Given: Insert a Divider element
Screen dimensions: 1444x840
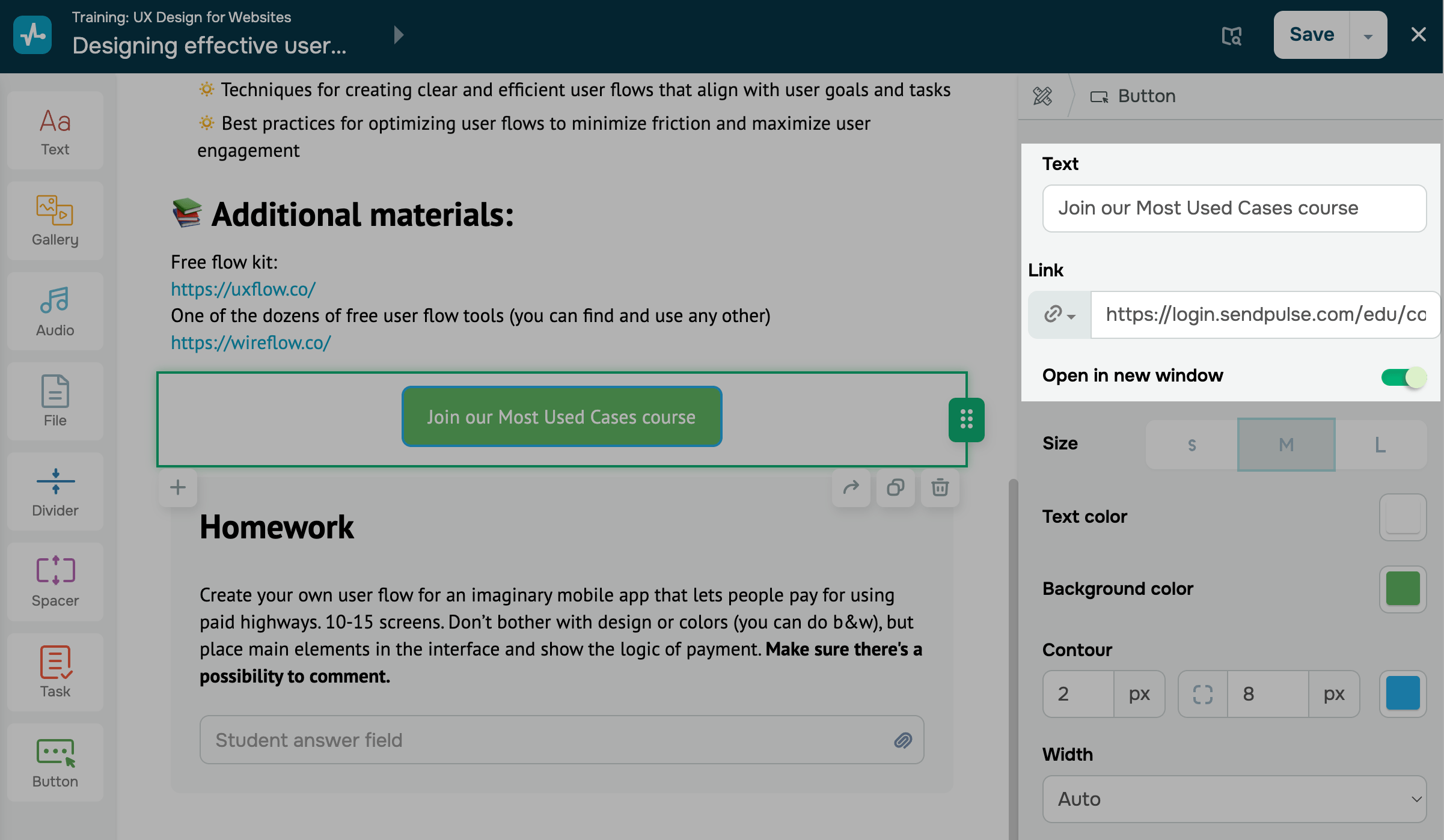Looking at the screenshot, I should click(x=55, y=491).
